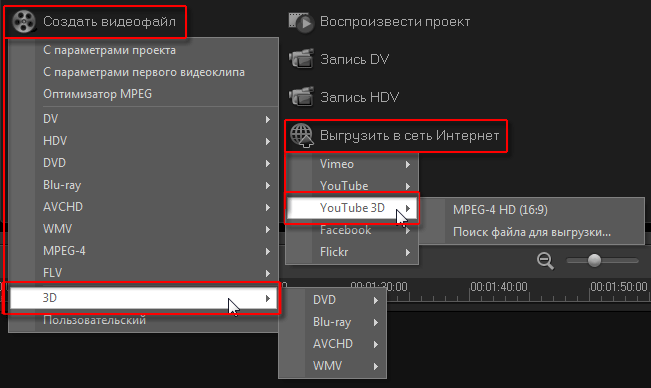Expand the Blu-ray submenu in Создать видеофайл menu
651x388 pixels.
coord(143,185)
